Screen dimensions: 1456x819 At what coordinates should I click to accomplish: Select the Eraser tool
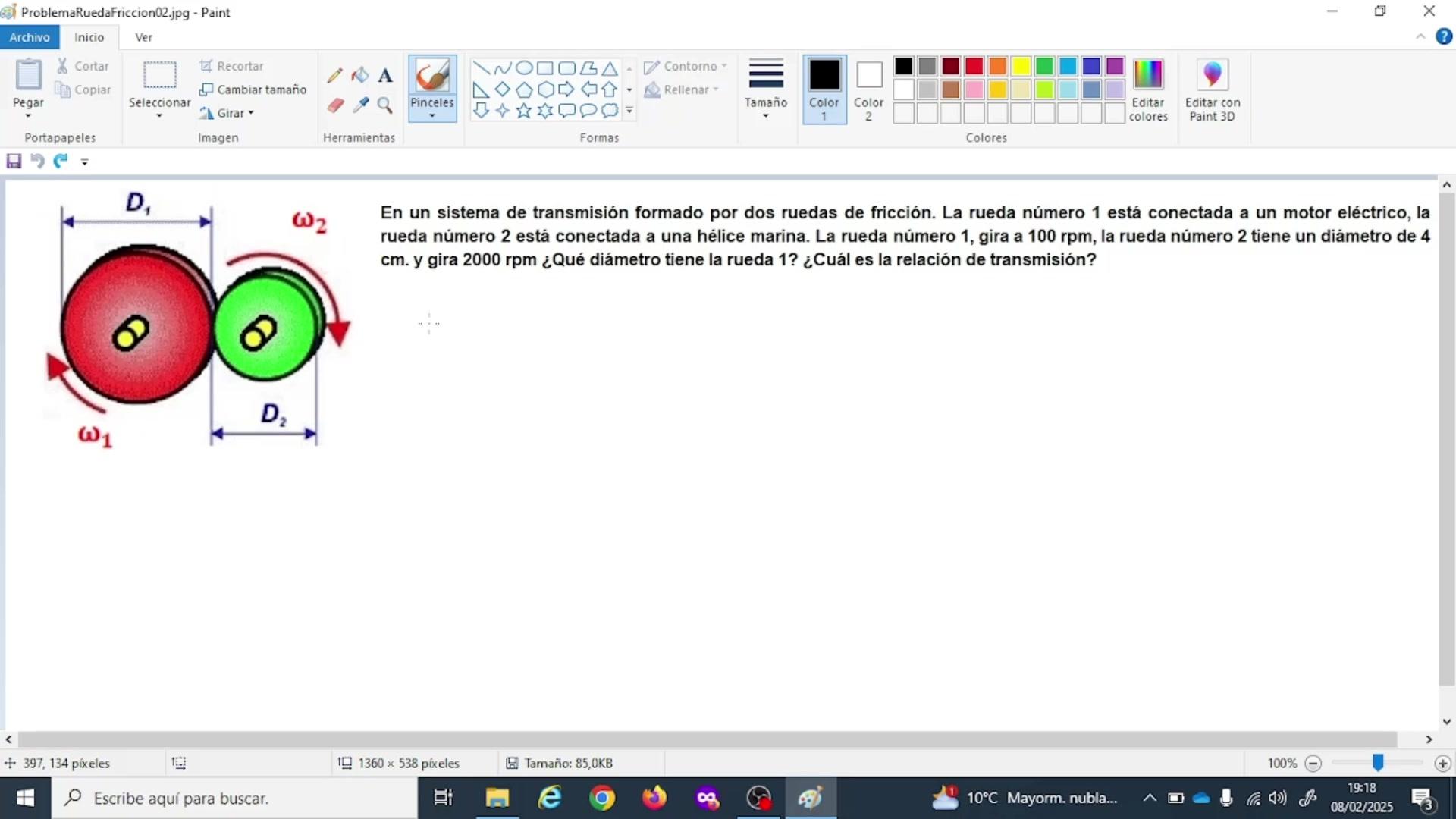click(335, 105)
